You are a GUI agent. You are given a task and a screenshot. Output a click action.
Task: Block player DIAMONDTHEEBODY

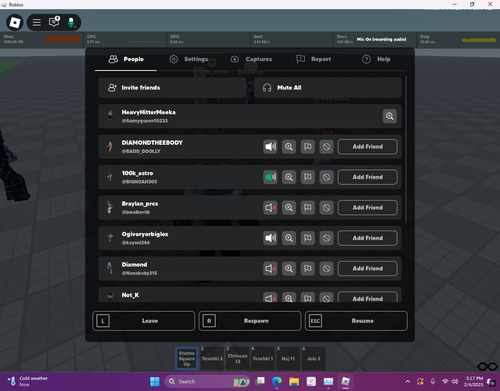click(326, 147)
